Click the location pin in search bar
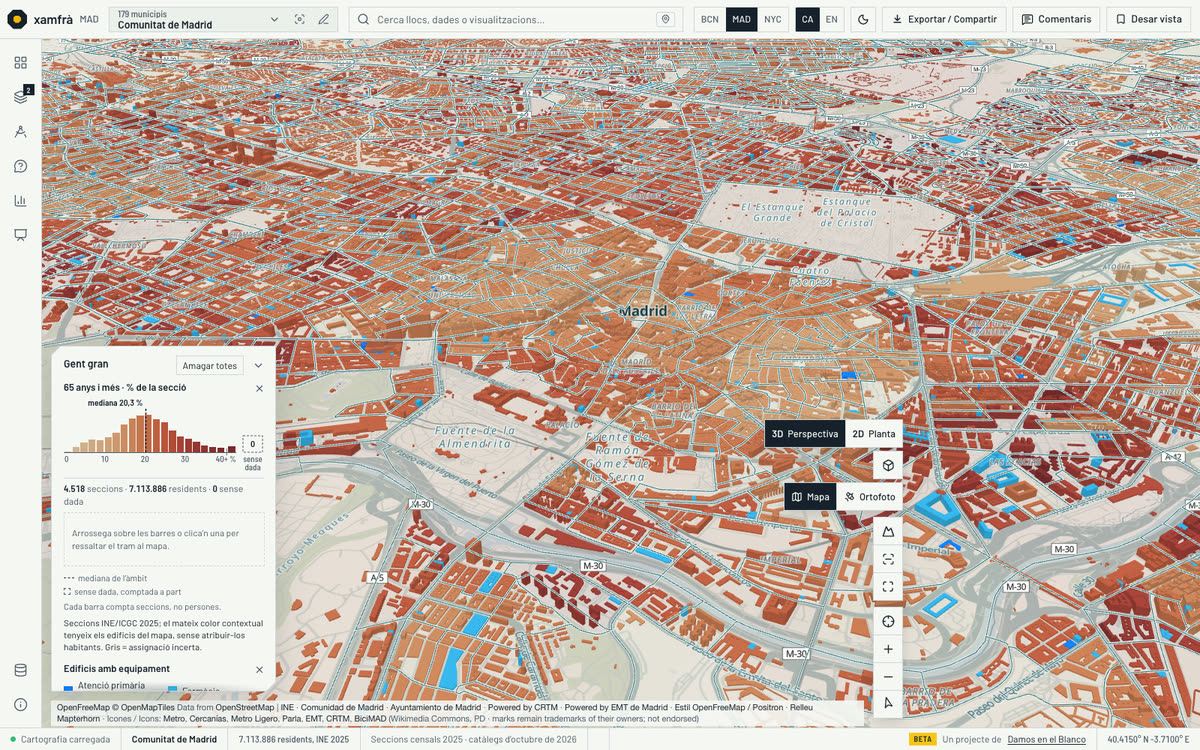Screen dimensions: 1200x750 665,19
